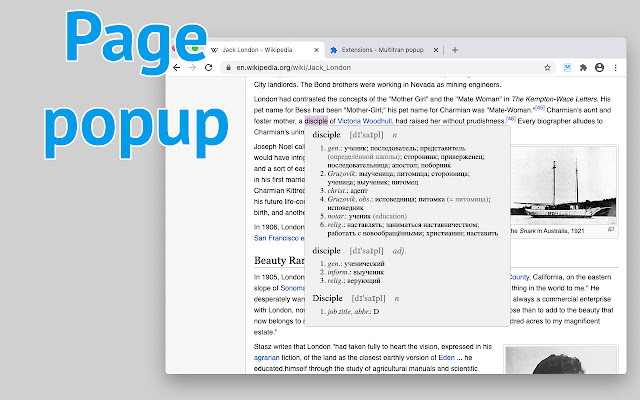Open Chrome's three-dot menu
640x400 pixels.
tap(616, 68)
